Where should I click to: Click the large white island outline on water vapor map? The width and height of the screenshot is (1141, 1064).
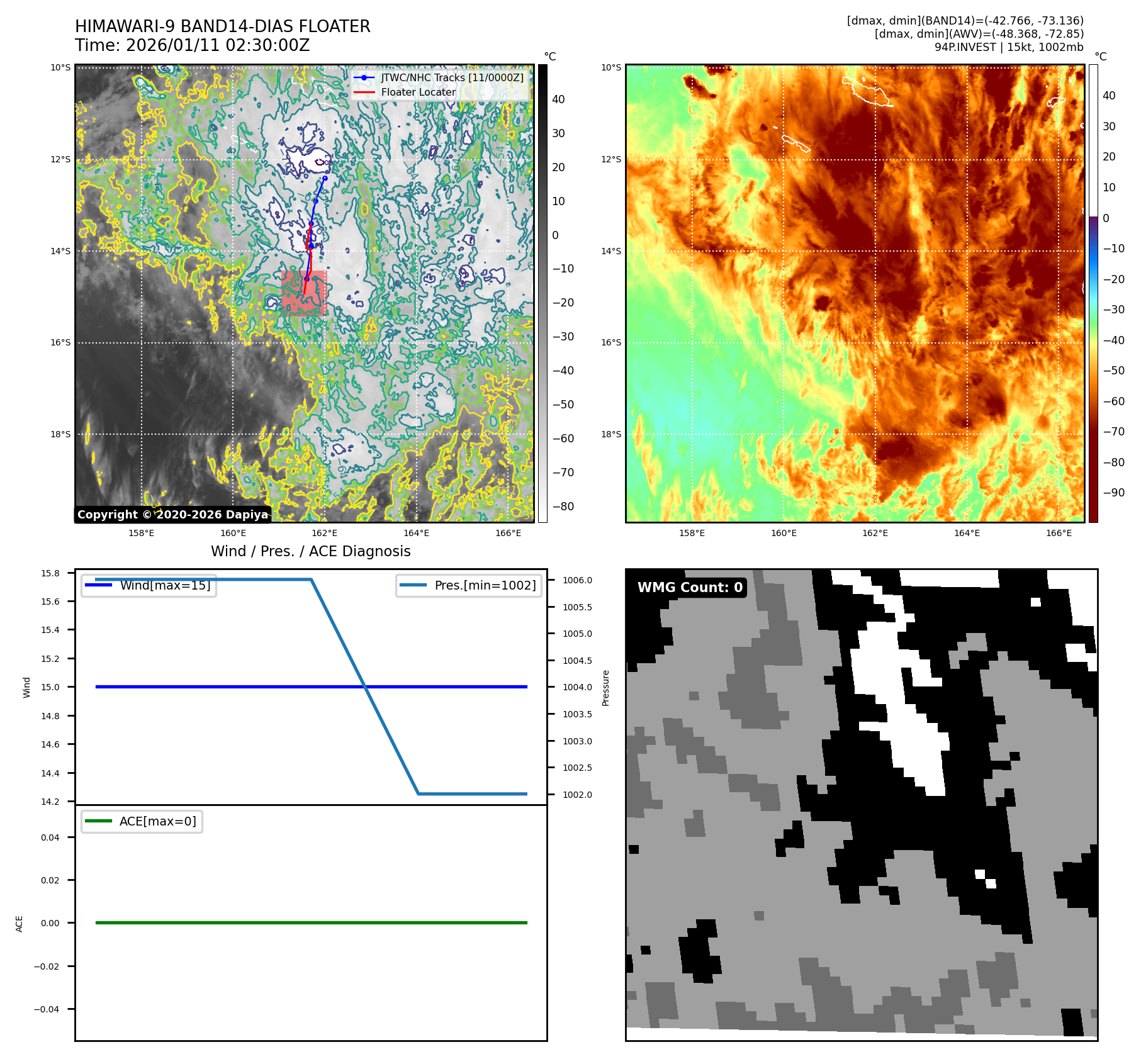(867, 91)
